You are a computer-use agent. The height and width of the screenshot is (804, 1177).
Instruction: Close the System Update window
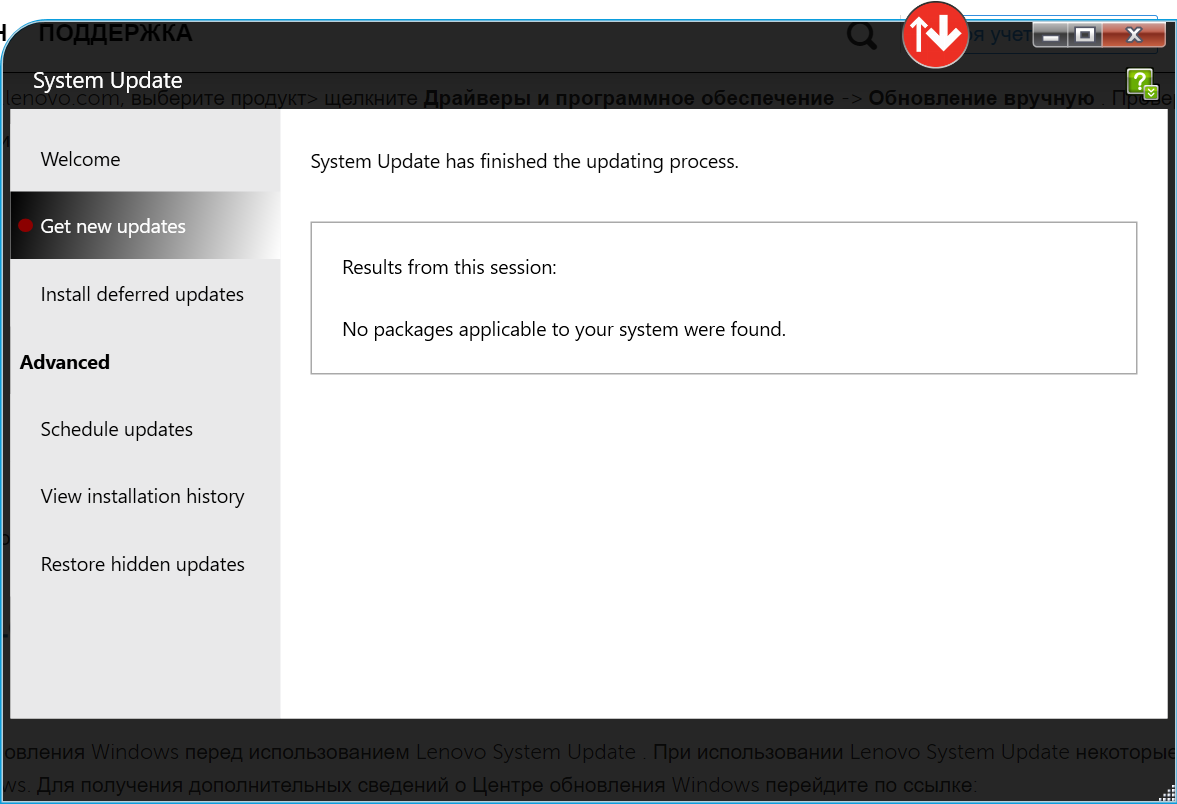click(1133, 35)
